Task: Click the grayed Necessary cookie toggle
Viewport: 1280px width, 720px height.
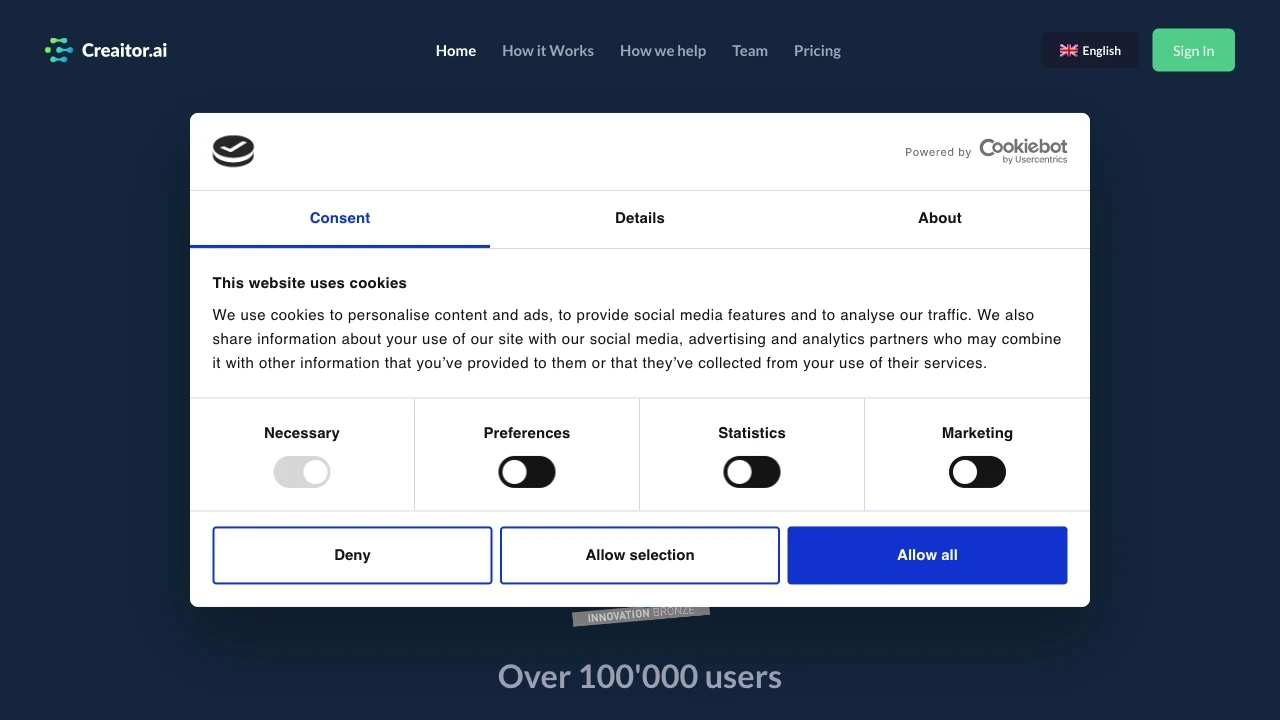Action: click(x=302, y=471)
